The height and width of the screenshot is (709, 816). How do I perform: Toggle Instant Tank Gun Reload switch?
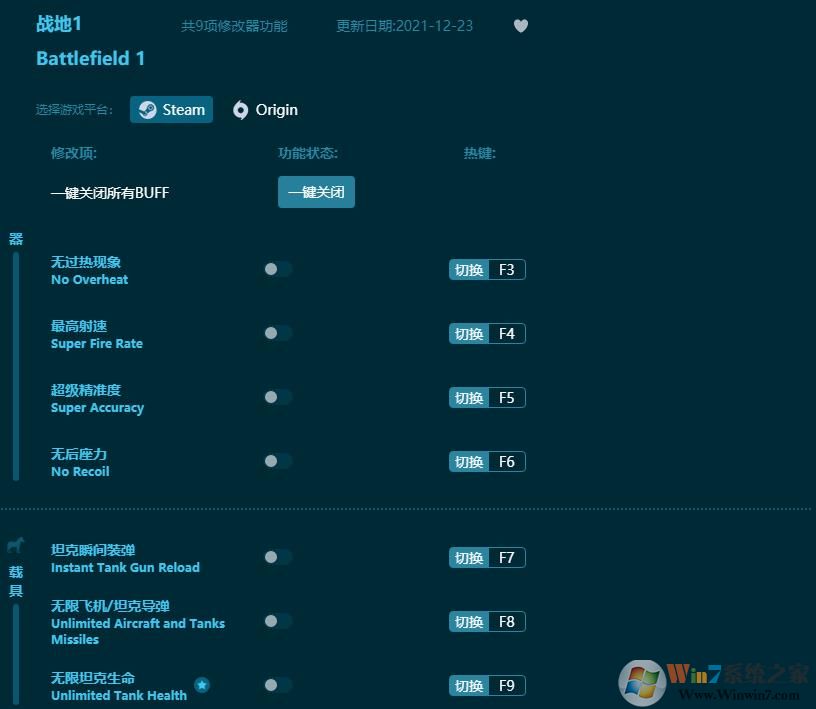coord(278,557)
